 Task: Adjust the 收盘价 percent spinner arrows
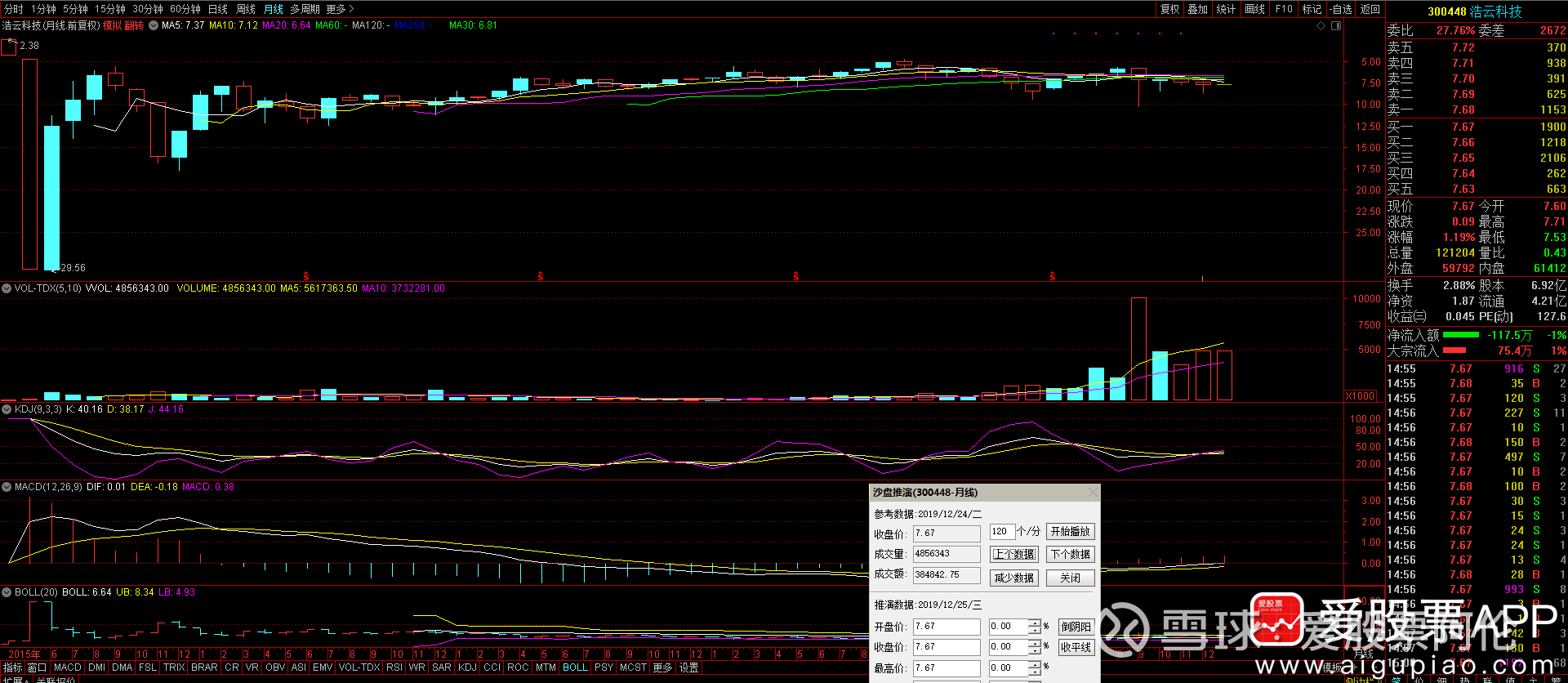pos(1034,647)
